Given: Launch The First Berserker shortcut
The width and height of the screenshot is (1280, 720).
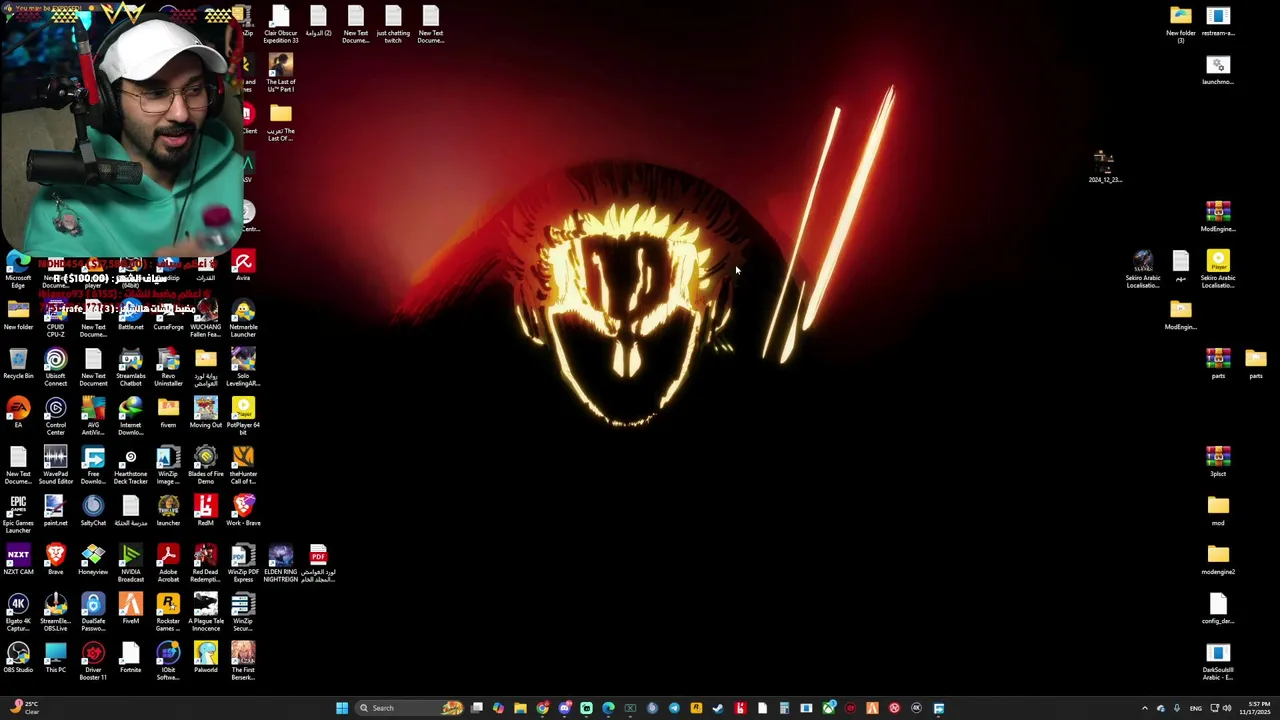Looking at the screenshot, I should click(x=243, y=661).
